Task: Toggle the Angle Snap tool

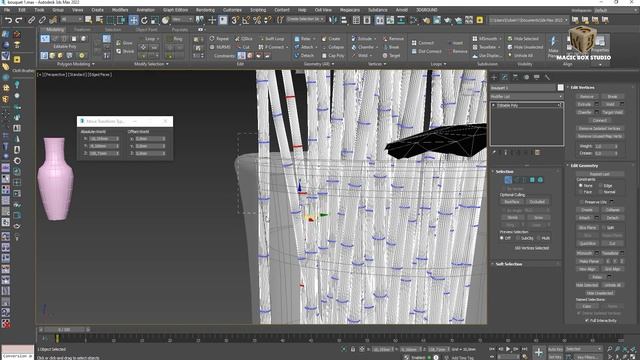Action: tap(246, 20)
